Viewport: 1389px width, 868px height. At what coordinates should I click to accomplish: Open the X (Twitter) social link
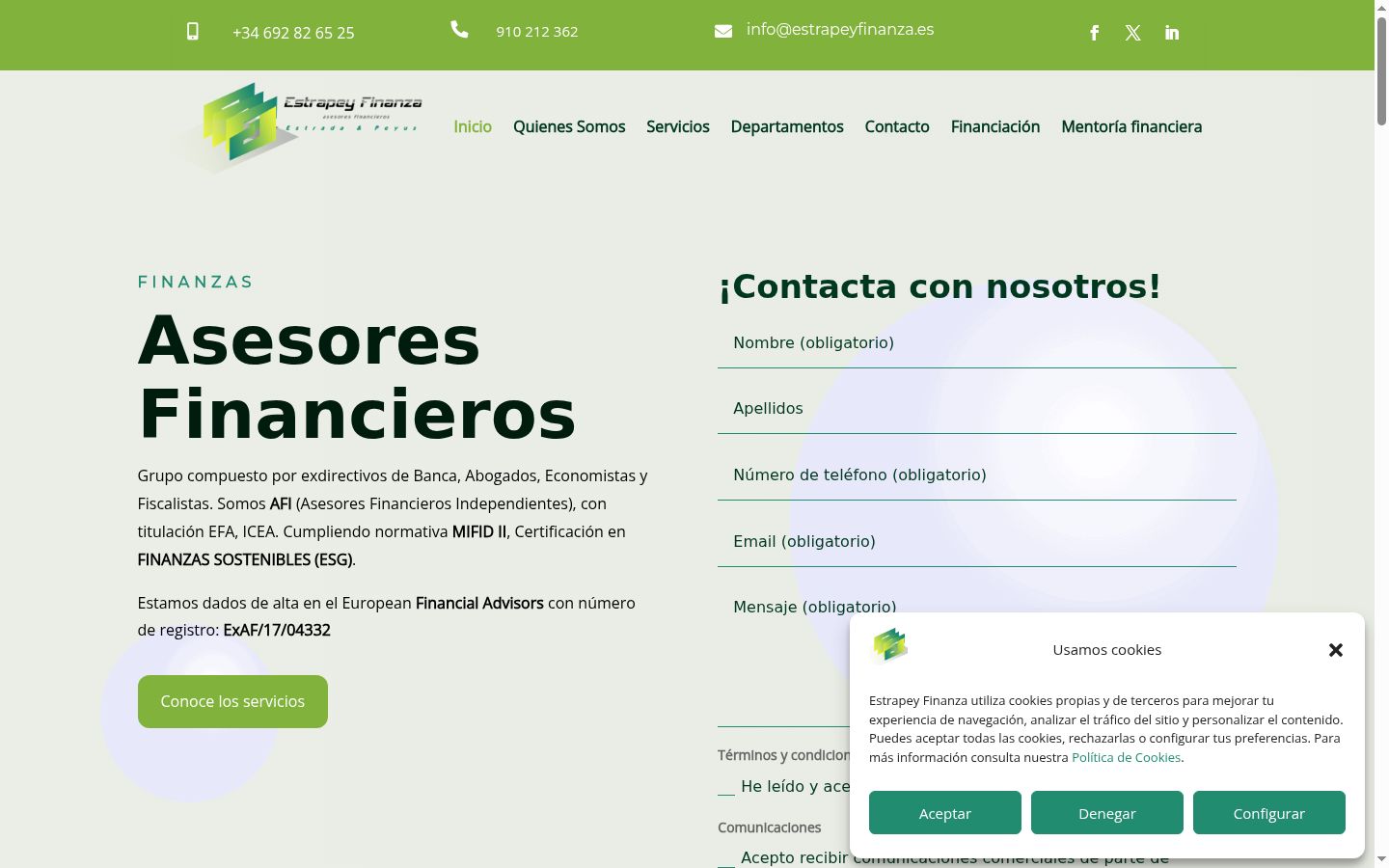1133,33
